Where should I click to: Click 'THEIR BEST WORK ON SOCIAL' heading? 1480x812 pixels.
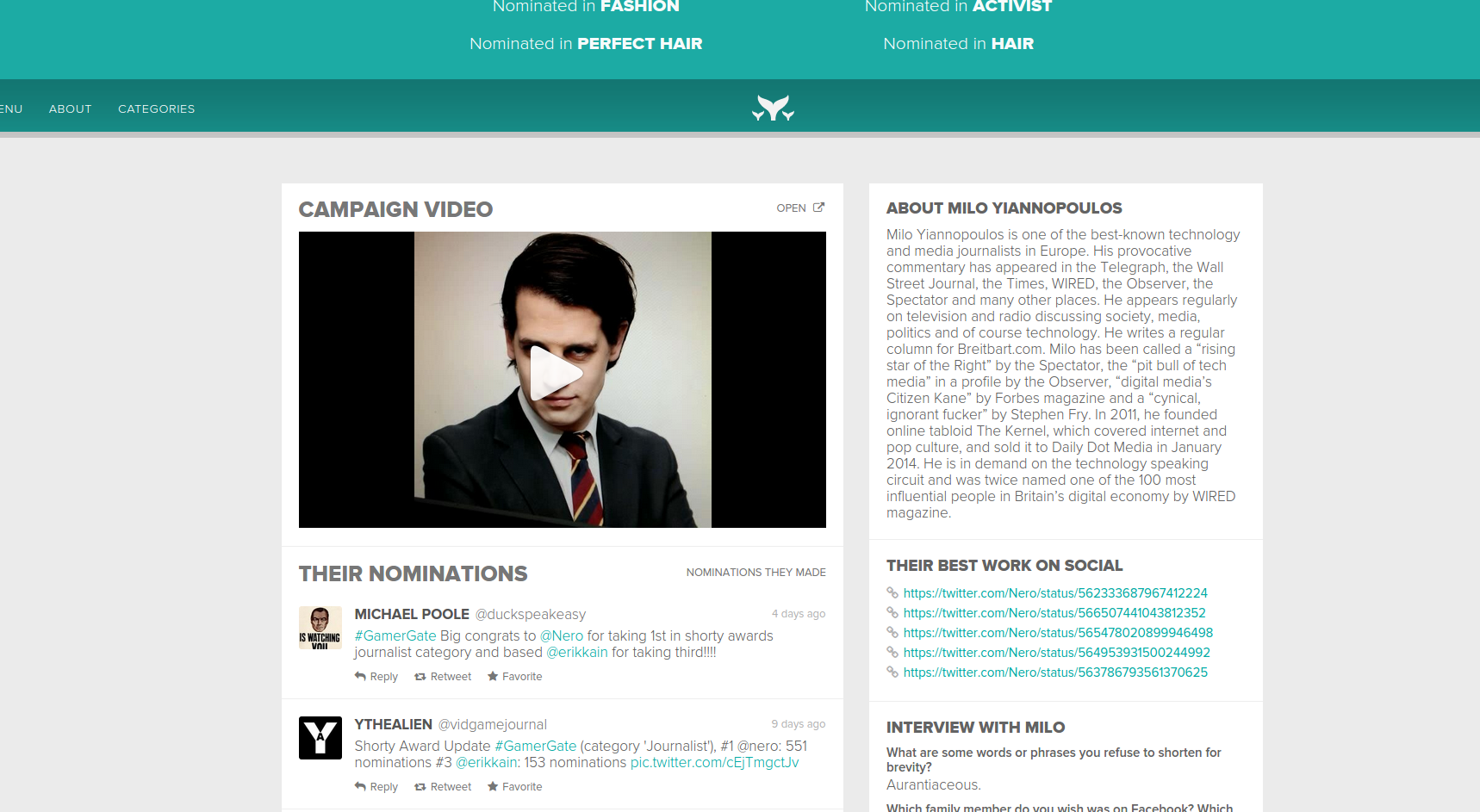[1004, 565]
